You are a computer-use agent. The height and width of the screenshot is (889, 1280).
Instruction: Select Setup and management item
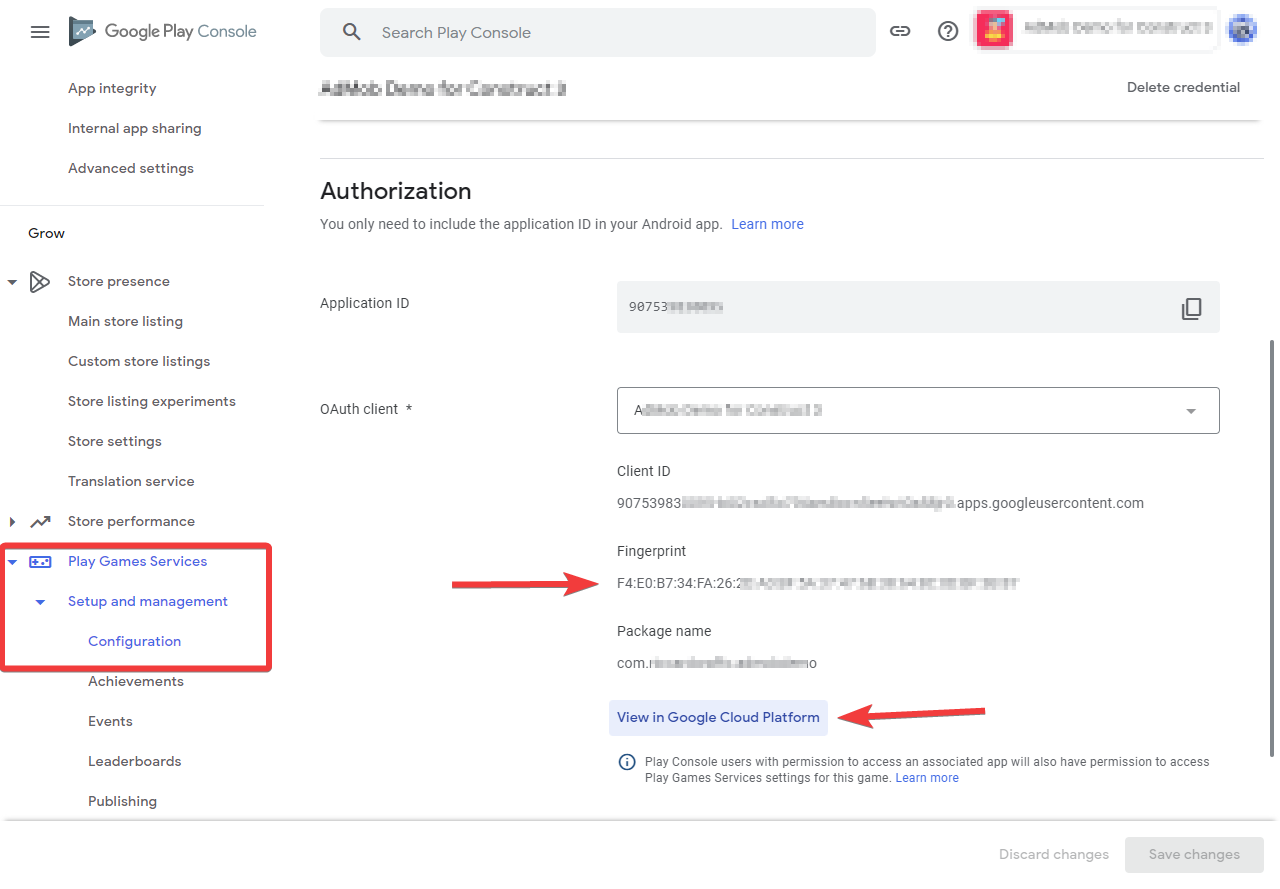pos(148,601)
